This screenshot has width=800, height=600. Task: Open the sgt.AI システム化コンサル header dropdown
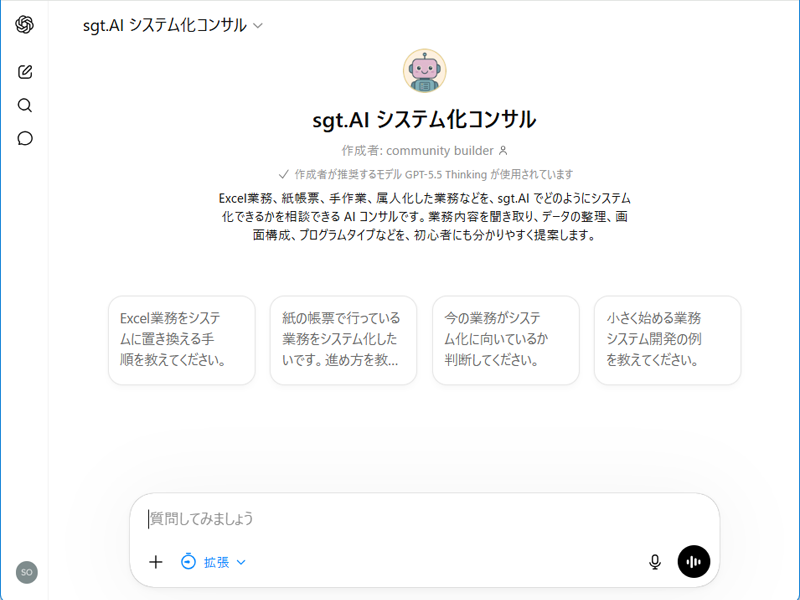[172, 25]
